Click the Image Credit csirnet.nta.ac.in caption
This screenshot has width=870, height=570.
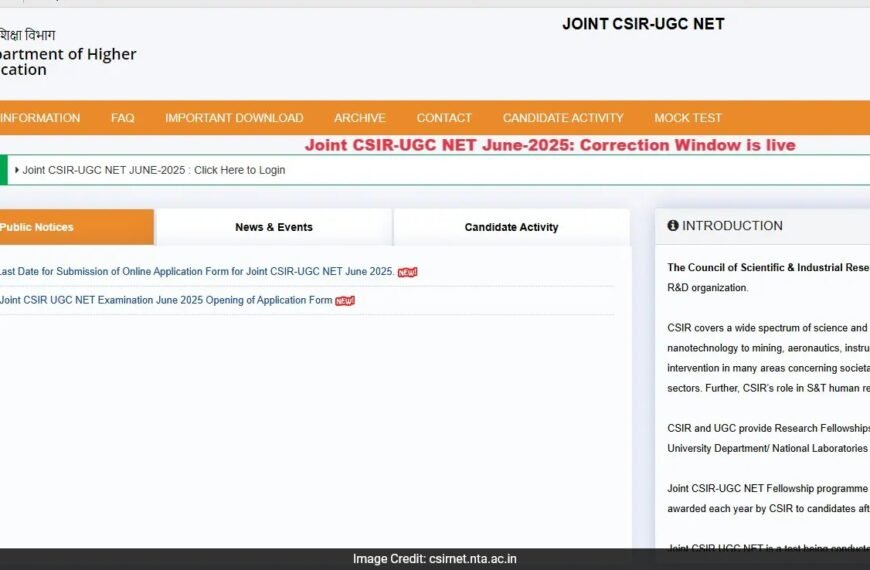[x=434, y=559]
